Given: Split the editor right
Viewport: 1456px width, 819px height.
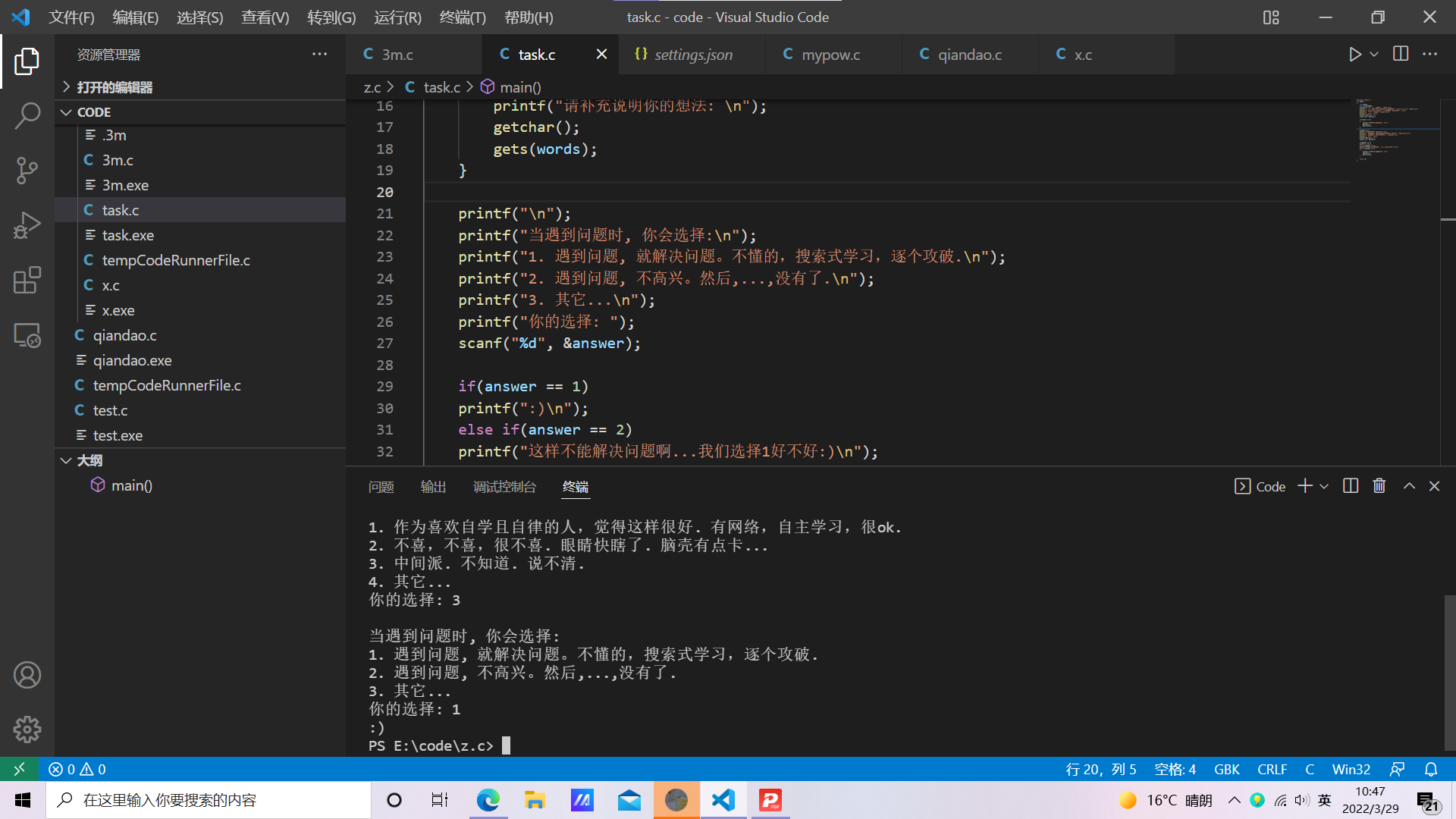Looking at the screenshot, I should pyautogui.click(x=1401, y=54).
